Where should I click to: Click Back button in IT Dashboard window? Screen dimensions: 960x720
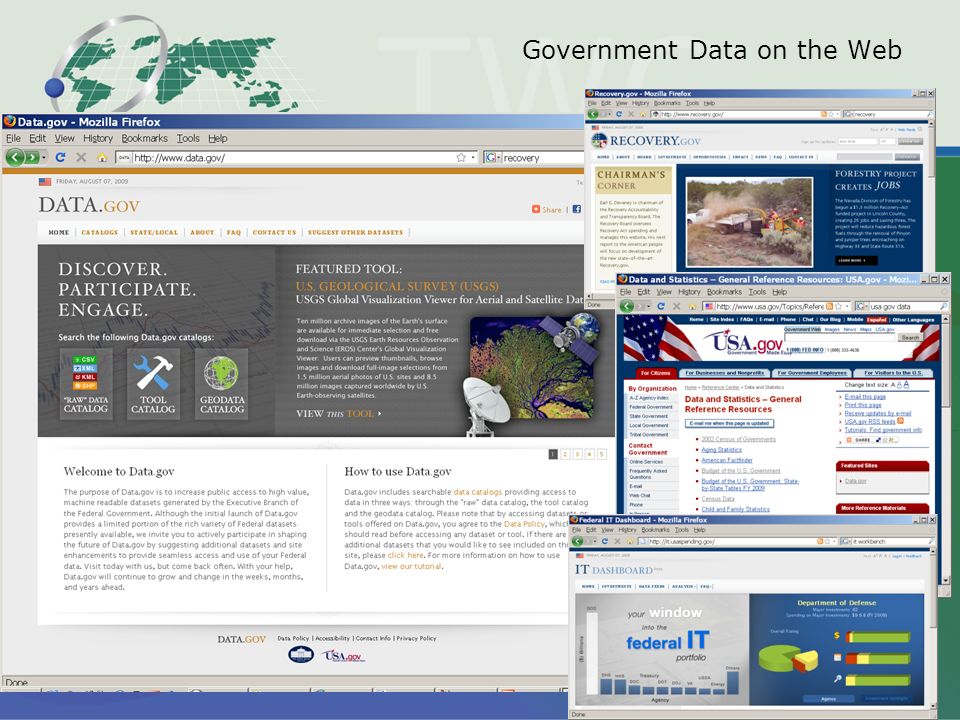577,541
